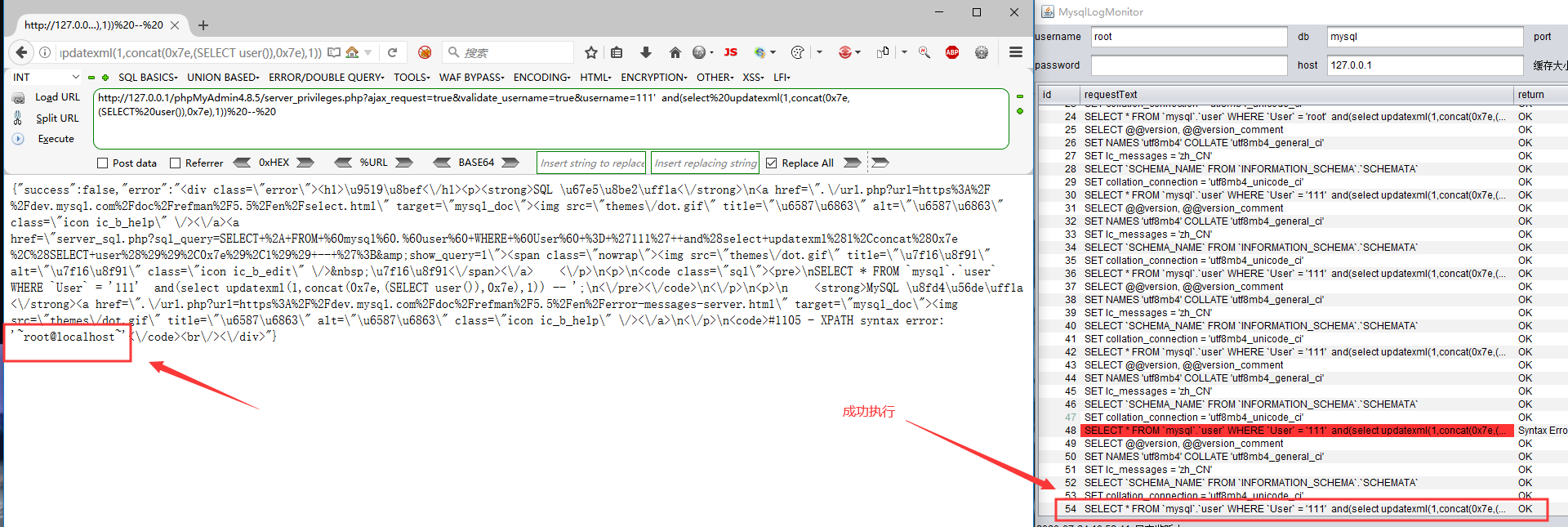1568x527 pixels.
Task: Open the INT type dropdown
Action: tap(46, 77)
